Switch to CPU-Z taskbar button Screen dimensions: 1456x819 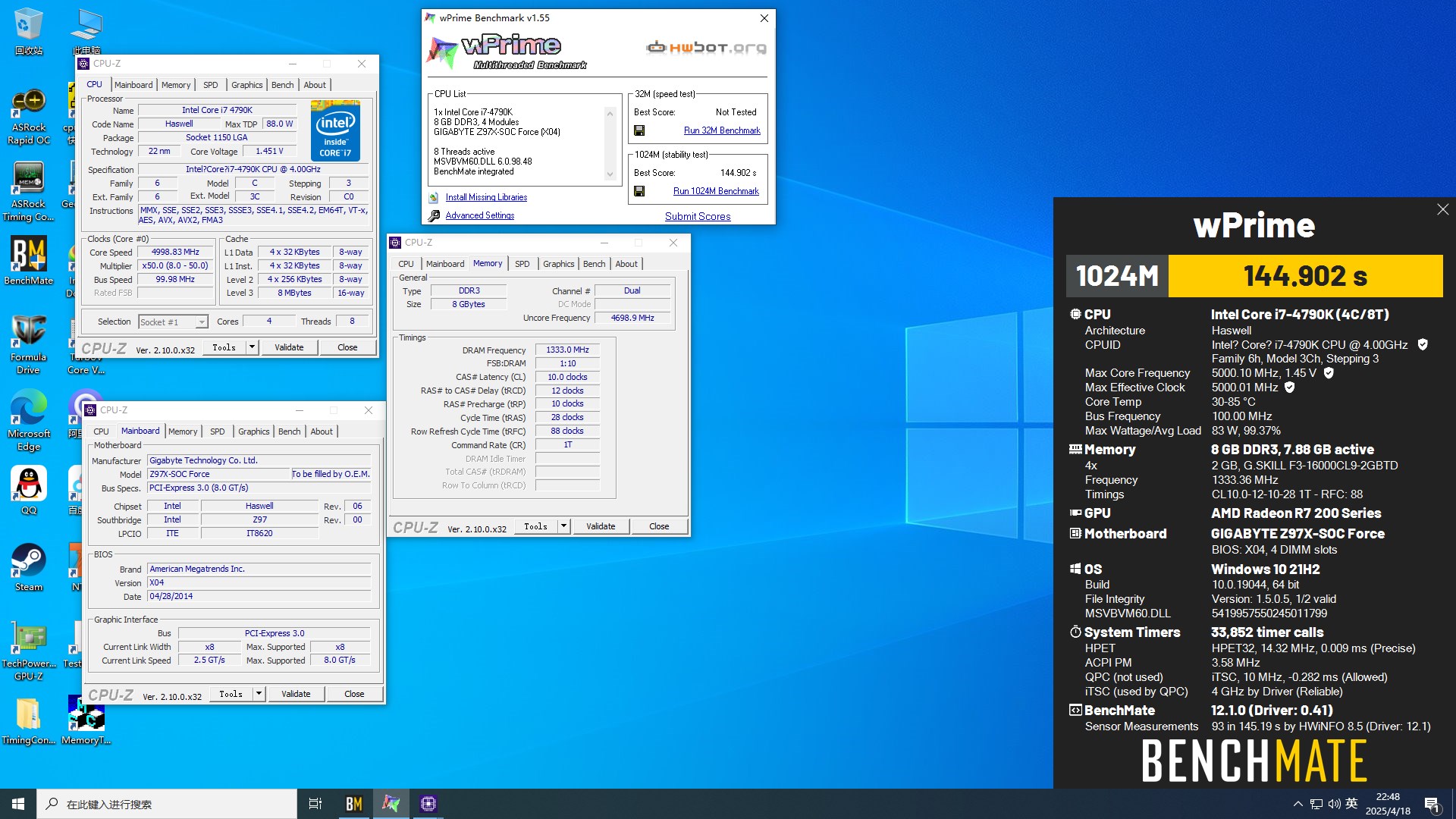click(x=428, y=804)
